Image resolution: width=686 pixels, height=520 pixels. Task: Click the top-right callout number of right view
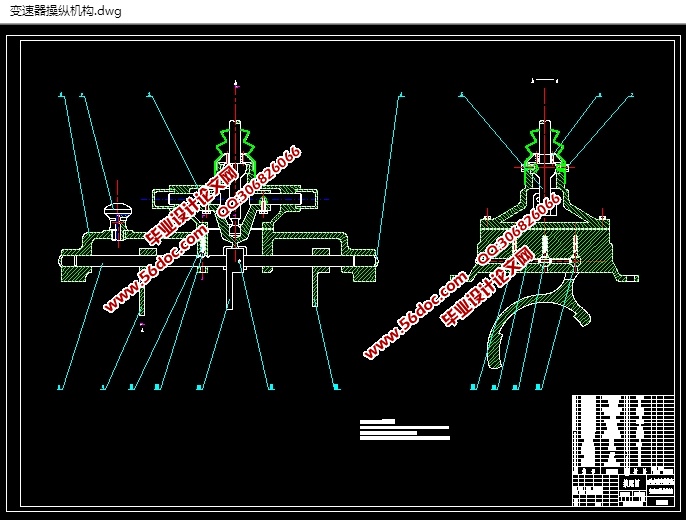point(632,96)
